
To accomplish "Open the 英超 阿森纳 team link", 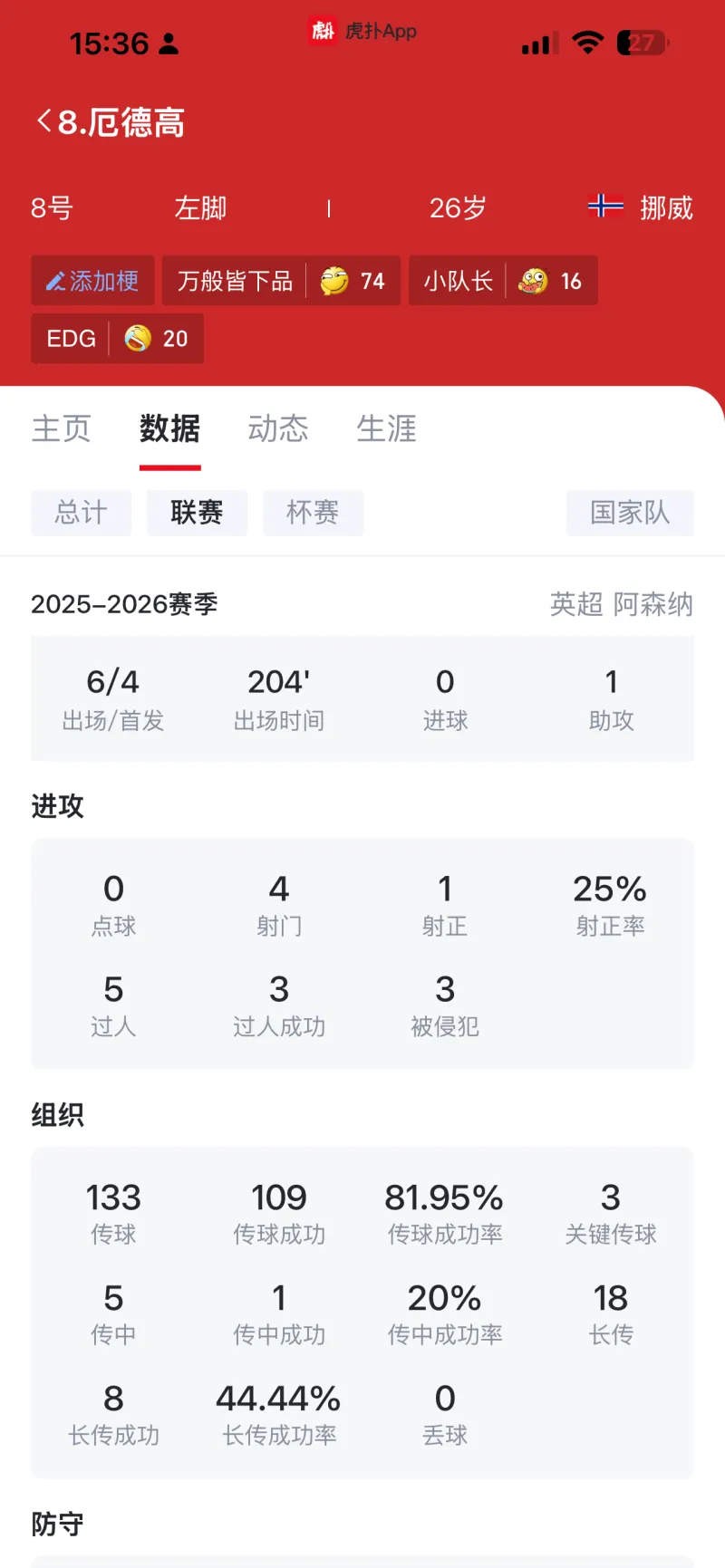I will coord(621,604).
